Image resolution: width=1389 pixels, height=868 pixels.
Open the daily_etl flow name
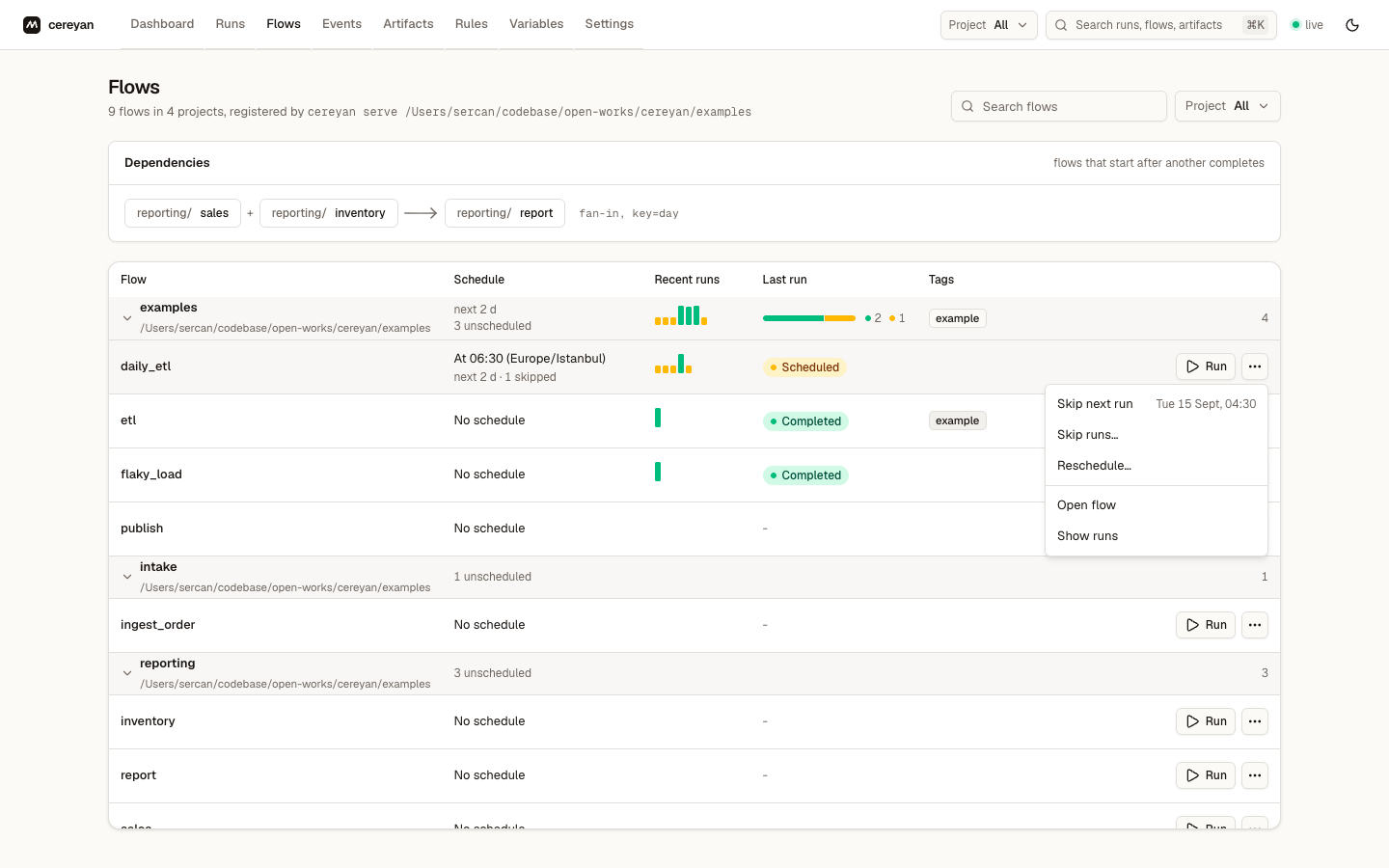pos(146,366)
